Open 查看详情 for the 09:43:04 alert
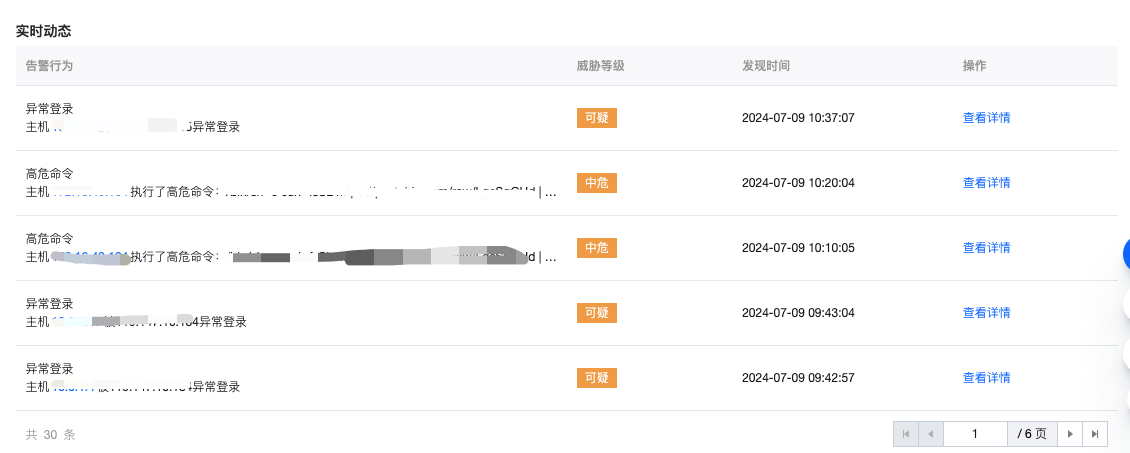 (986, 313)
